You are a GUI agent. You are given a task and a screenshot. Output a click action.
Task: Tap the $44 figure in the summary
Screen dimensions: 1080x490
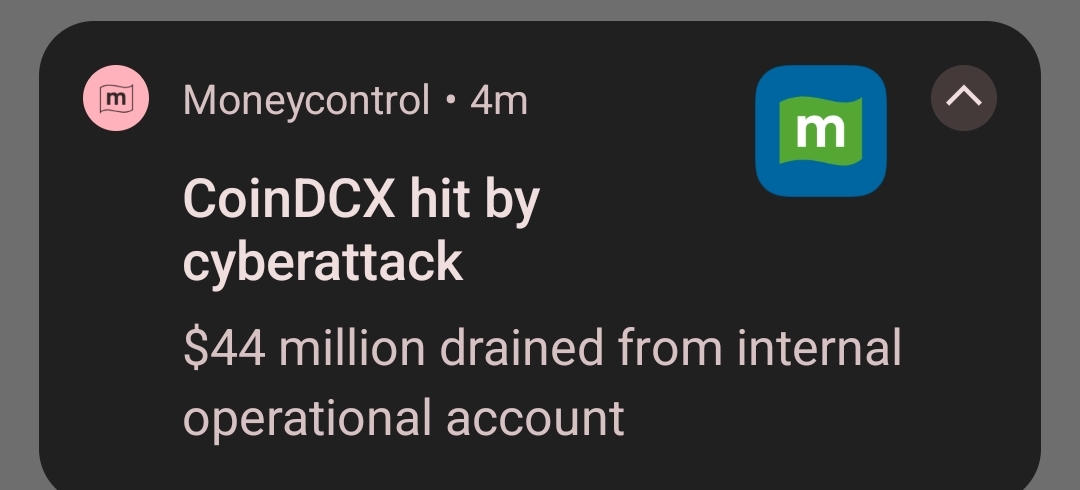225,349
